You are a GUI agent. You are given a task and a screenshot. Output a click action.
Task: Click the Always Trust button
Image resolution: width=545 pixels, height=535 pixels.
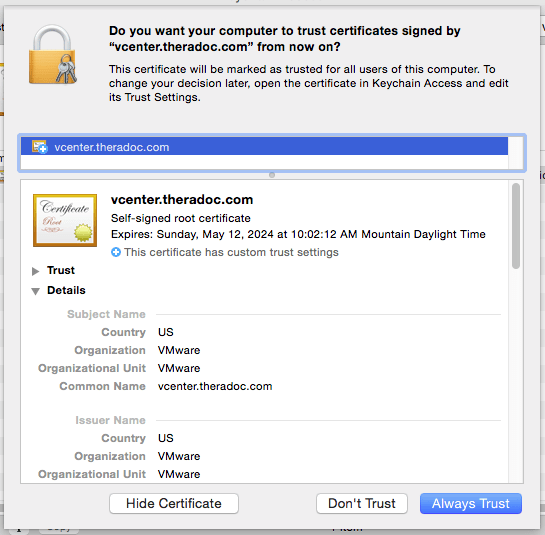click(x=471, y=503)
